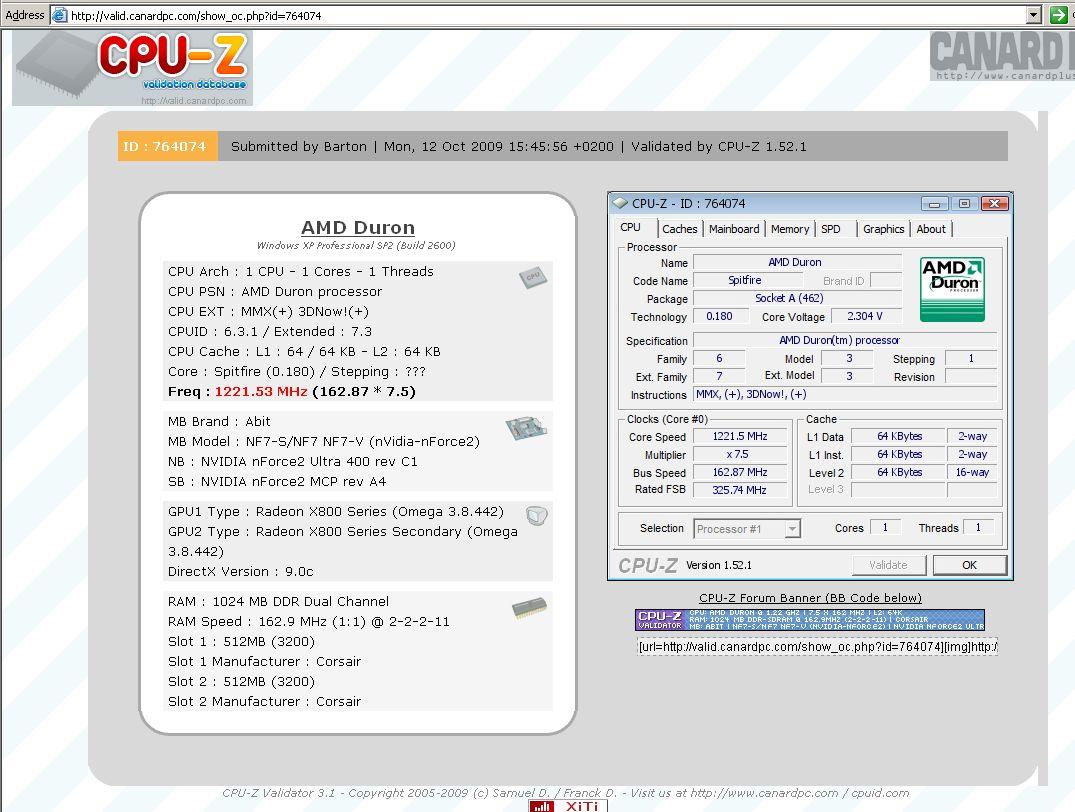Click the Internet Explorer page icon in address bar
The image size is (1075, 812).
tap(60, 15)
